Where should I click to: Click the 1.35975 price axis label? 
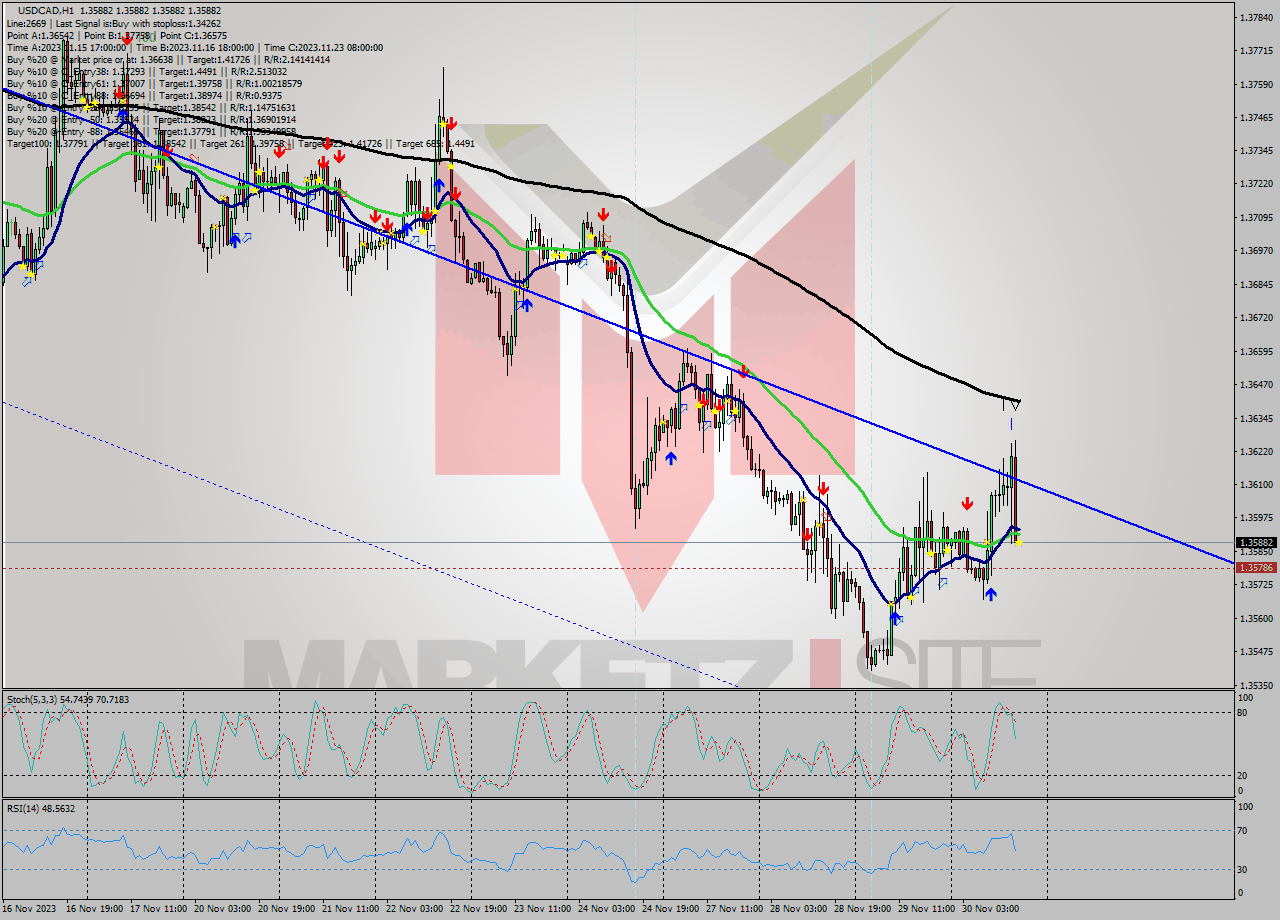click(1257, 517)
